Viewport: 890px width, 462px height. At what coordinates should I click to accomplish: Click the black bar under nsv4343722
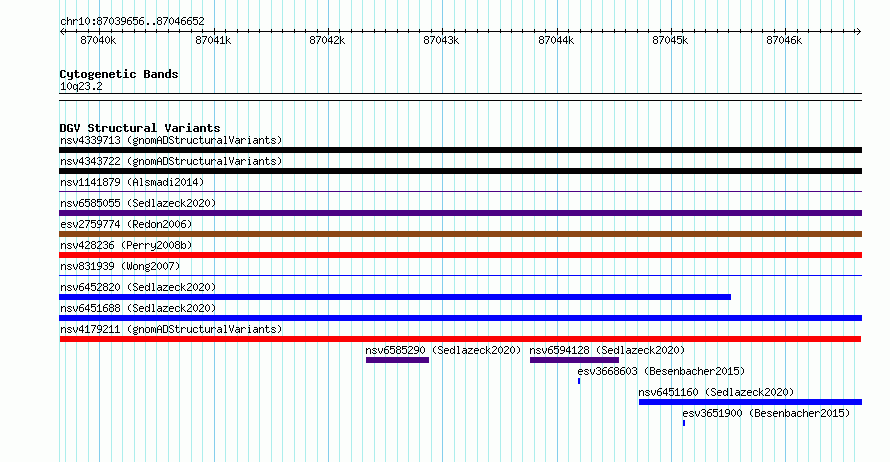click(x=460, y=171)
